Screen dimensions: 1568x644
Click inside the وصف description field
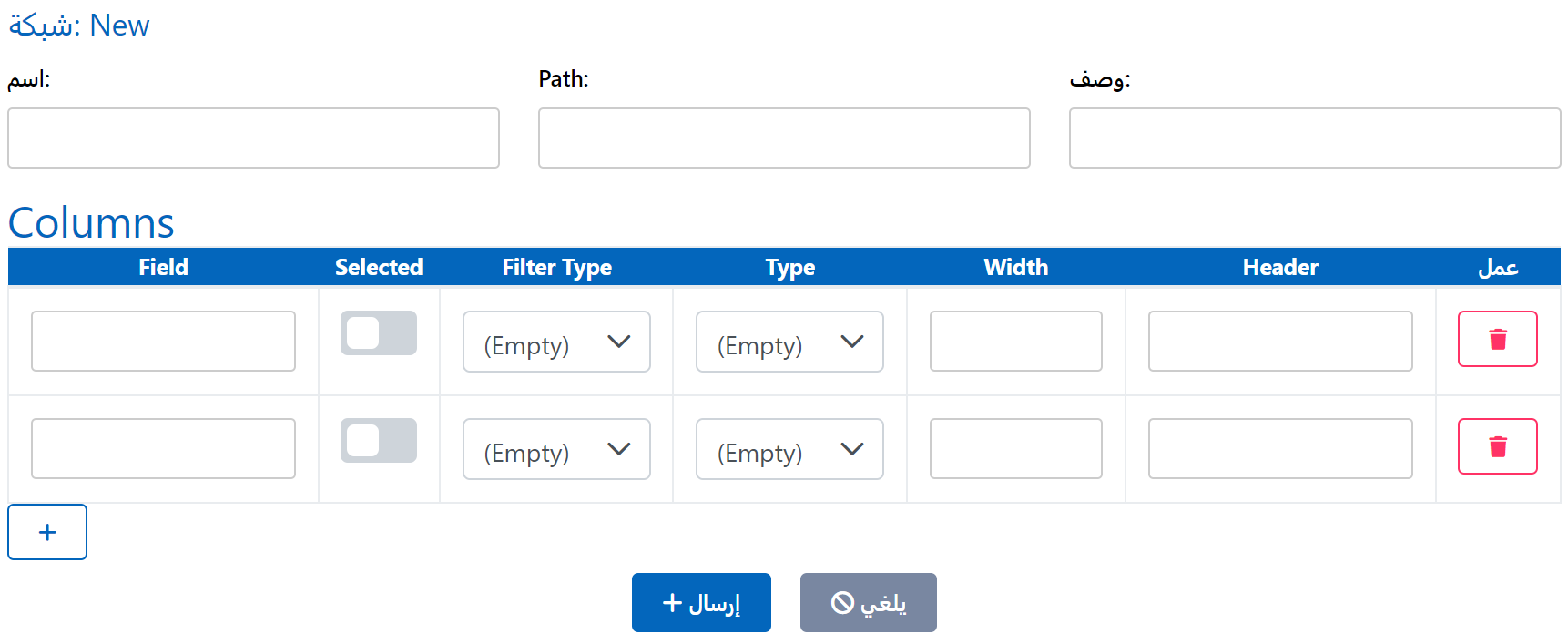point(1314,138)
